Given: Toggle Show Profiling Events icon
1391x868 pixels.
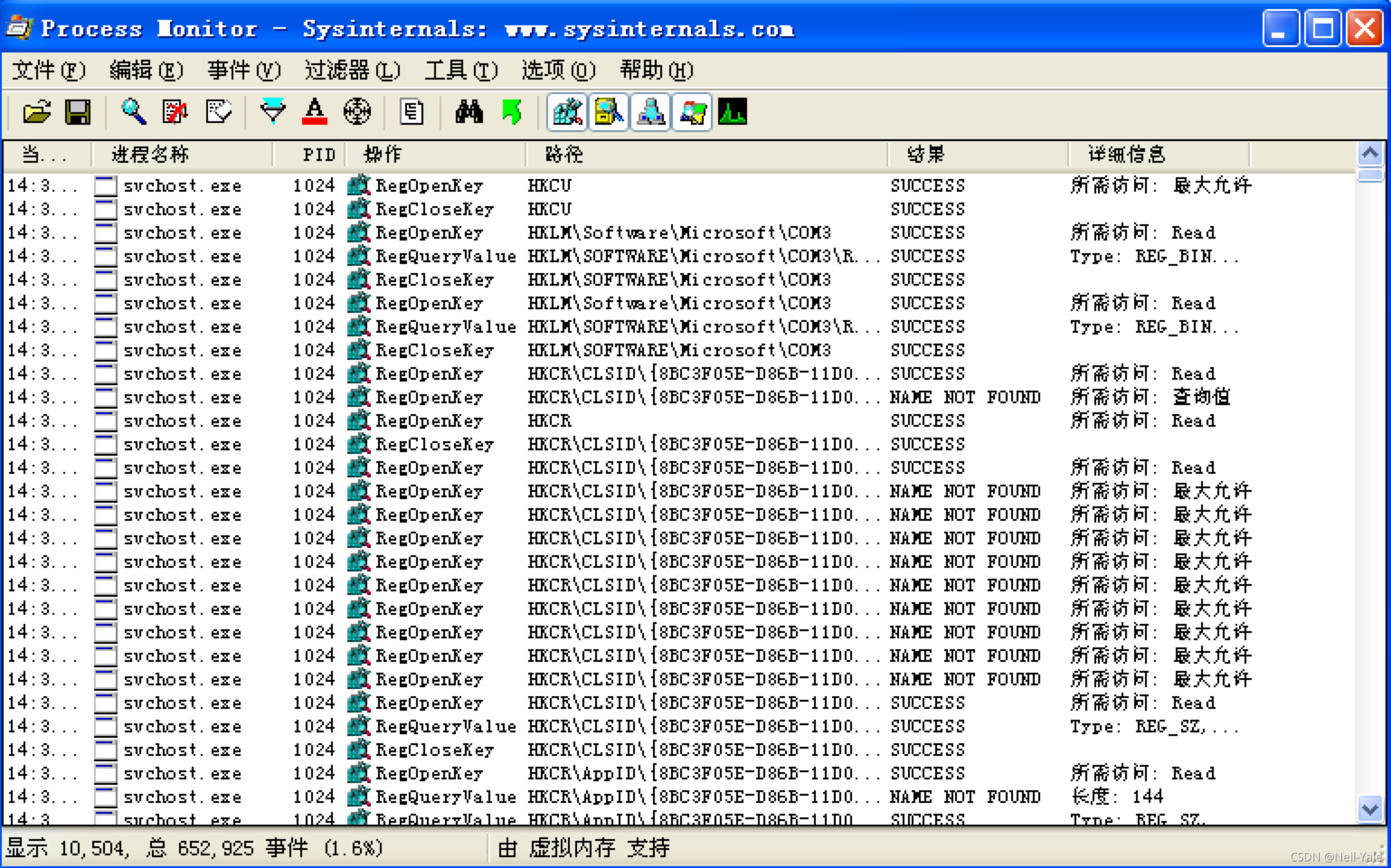Looking at the screenshot, I should click(733, 112).
